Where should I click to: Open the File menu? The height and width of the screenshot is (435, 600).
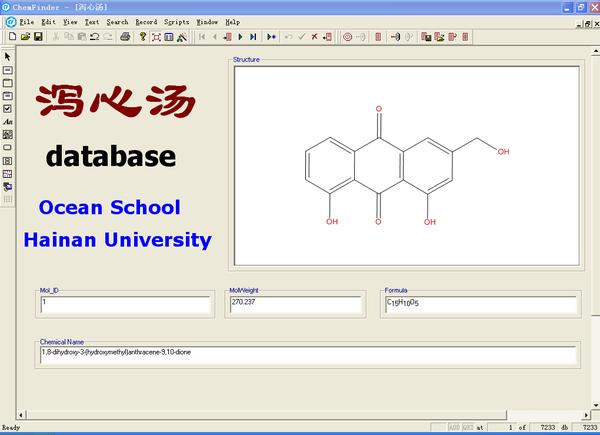(26, 21)
